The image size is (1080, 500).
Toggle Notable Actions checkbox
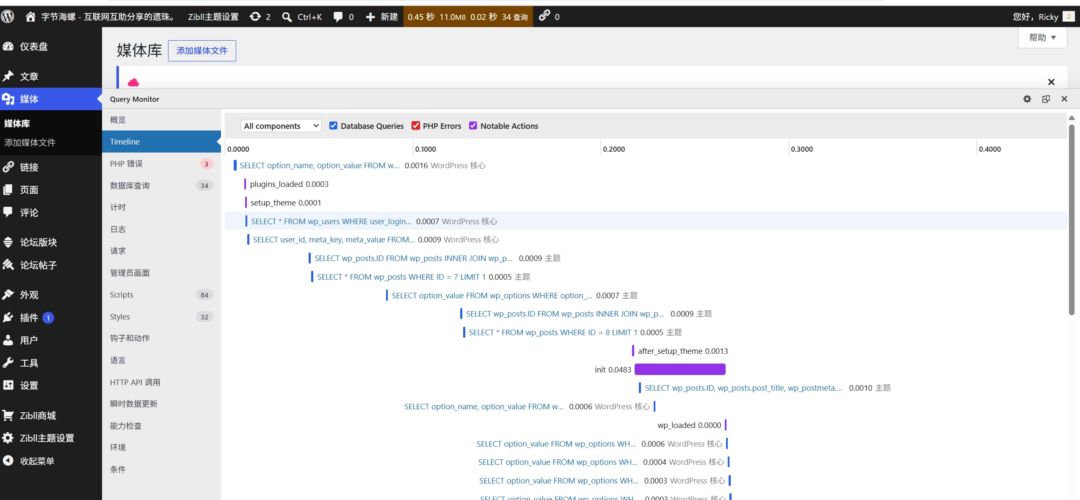pyautogui.click(x=473, y=126)
